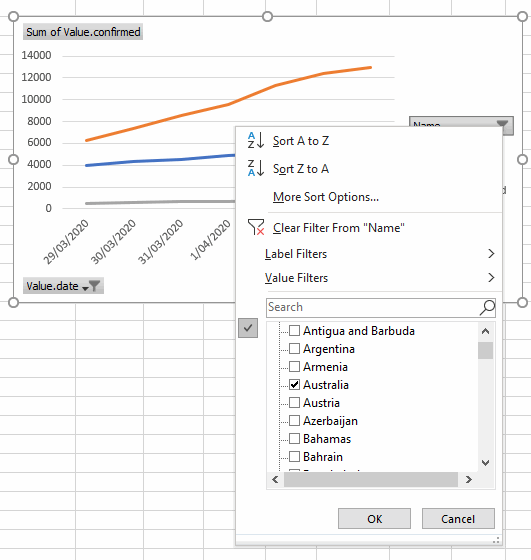Screen dimensions: 531x560
Task: Click the vertical scrollbar thumb in country list
Action: point(485,350)
